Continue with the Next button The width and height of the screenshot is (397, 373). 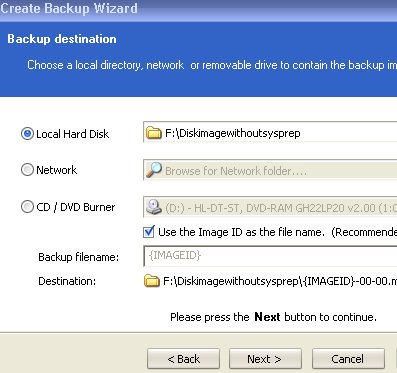265,359
